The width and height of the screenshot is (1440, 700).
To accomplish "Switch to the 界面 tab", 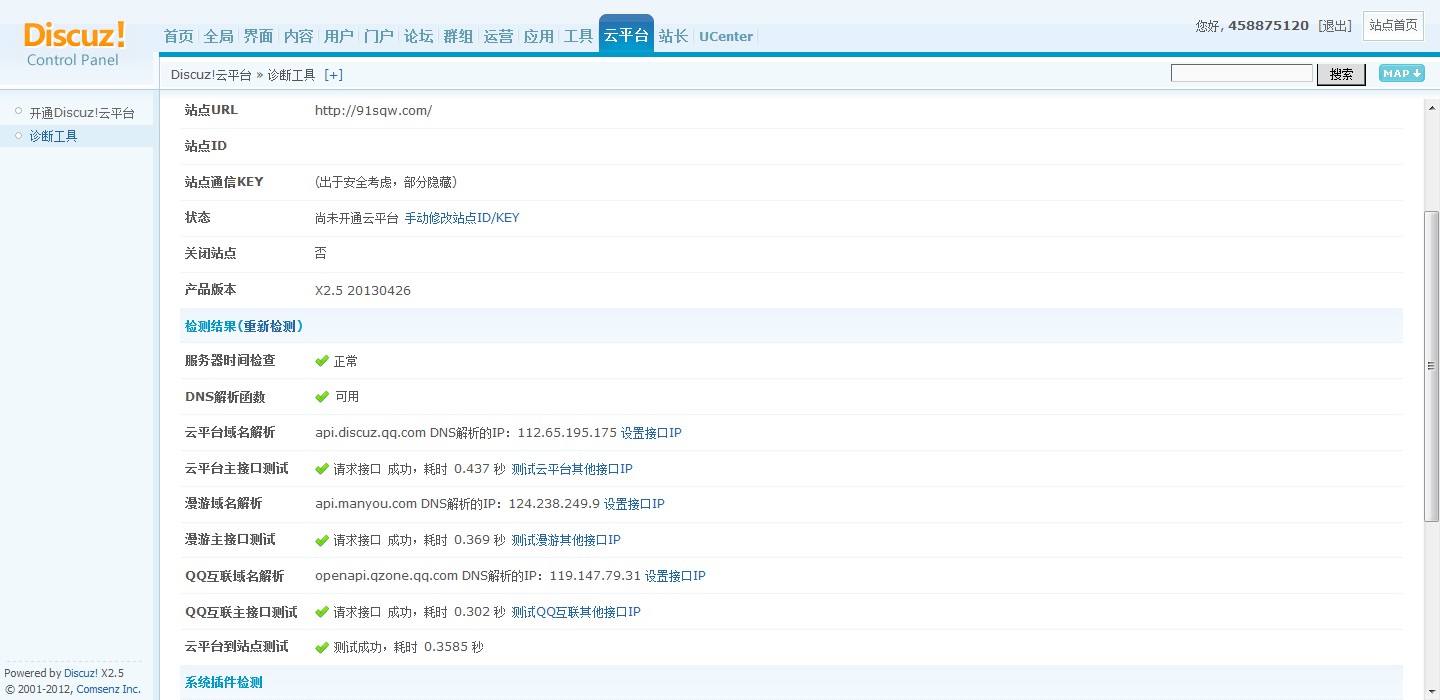I will tap(259, 36).
